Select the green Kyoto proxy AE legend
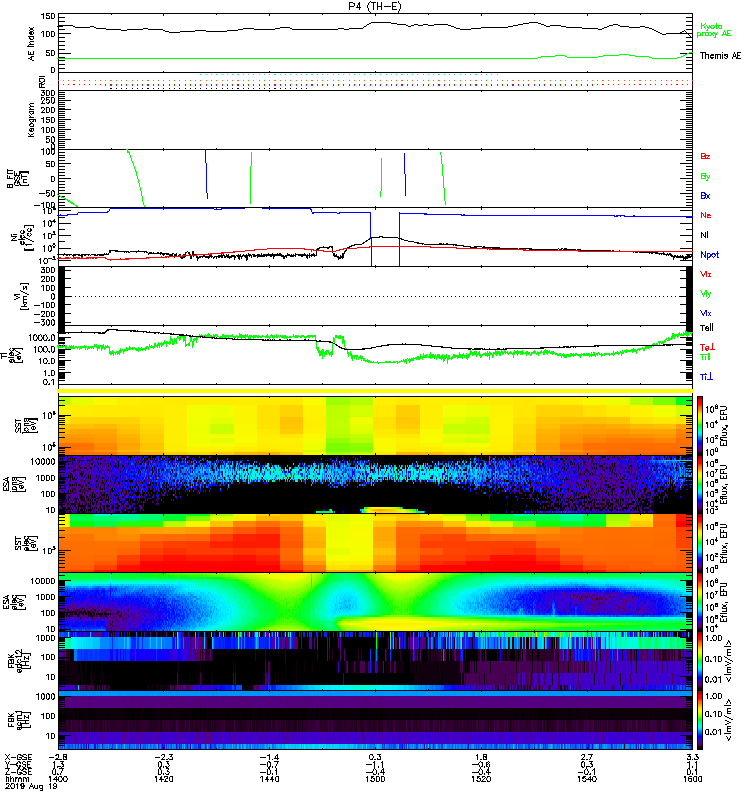This screenshot has height=800, width=750. [713, 30]
